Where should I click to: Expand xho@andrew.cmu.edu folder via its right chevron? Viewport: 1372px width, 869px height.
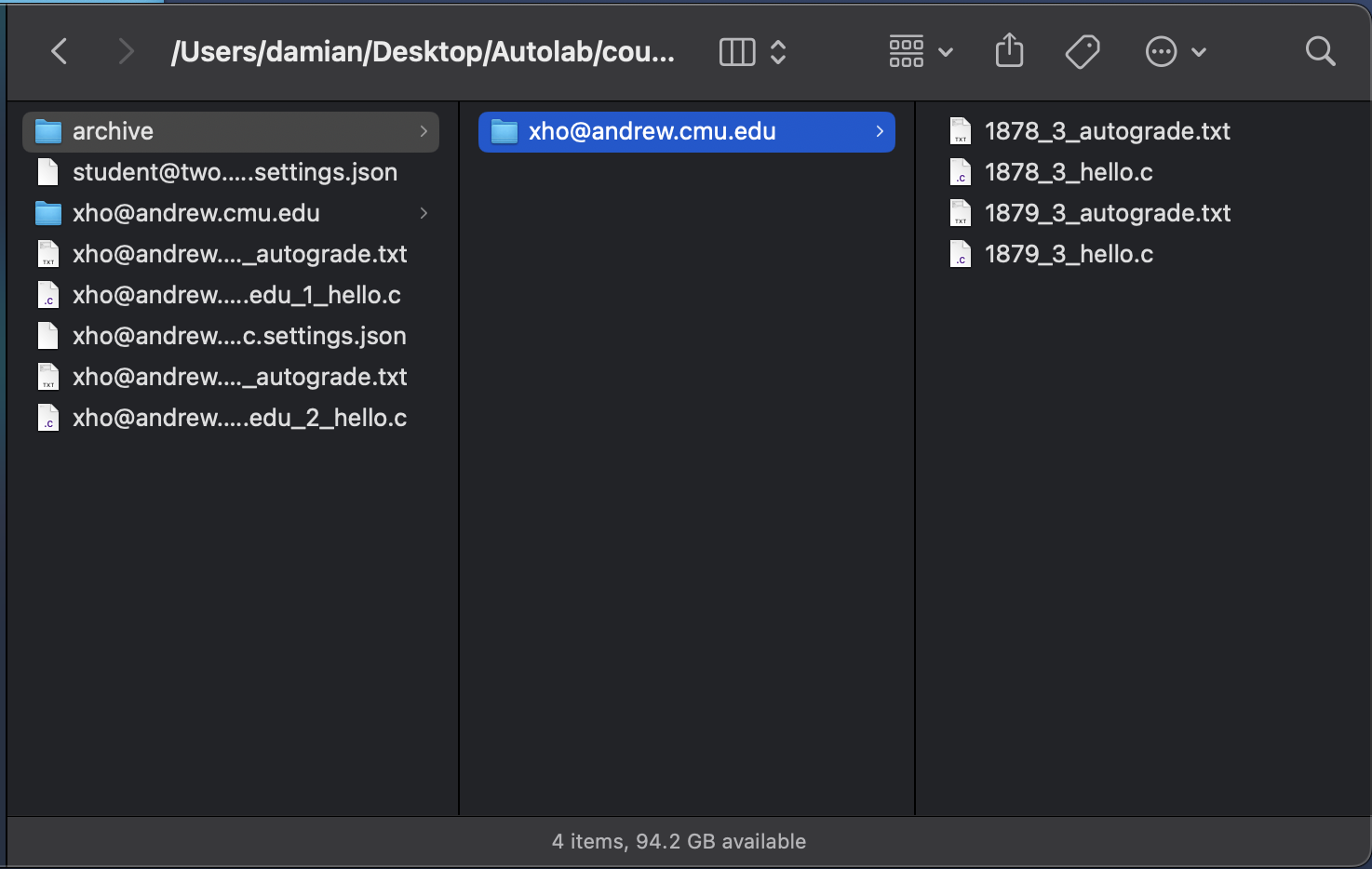point(424,213)
